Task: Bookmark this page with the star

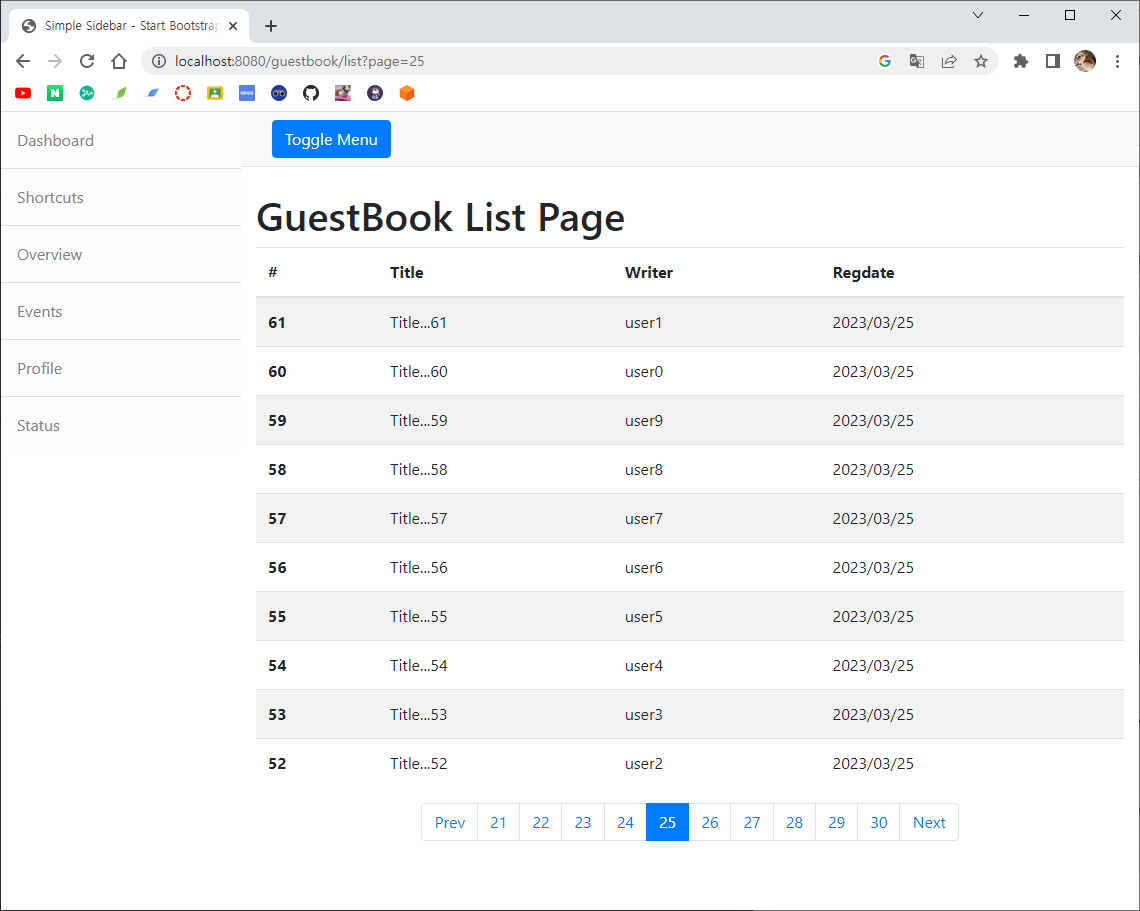Action: click(x=981, y=61)
